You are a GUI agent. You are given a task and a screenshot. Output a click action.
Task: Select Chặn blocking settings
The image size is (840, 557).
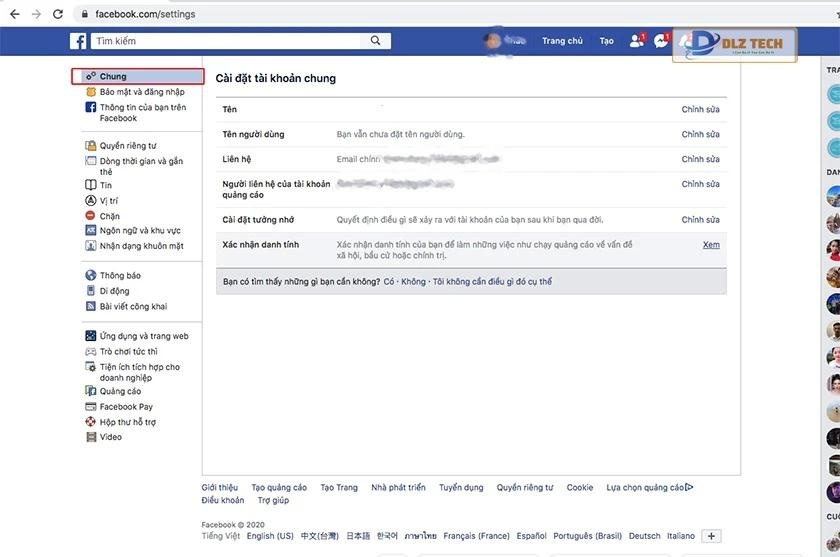coord(109,216)
